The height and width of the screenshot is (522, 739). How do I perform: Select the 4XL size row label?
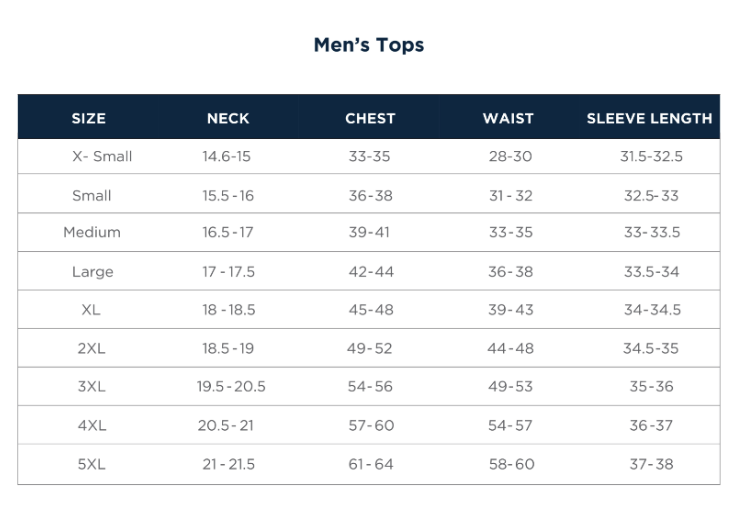pos(91,425)
